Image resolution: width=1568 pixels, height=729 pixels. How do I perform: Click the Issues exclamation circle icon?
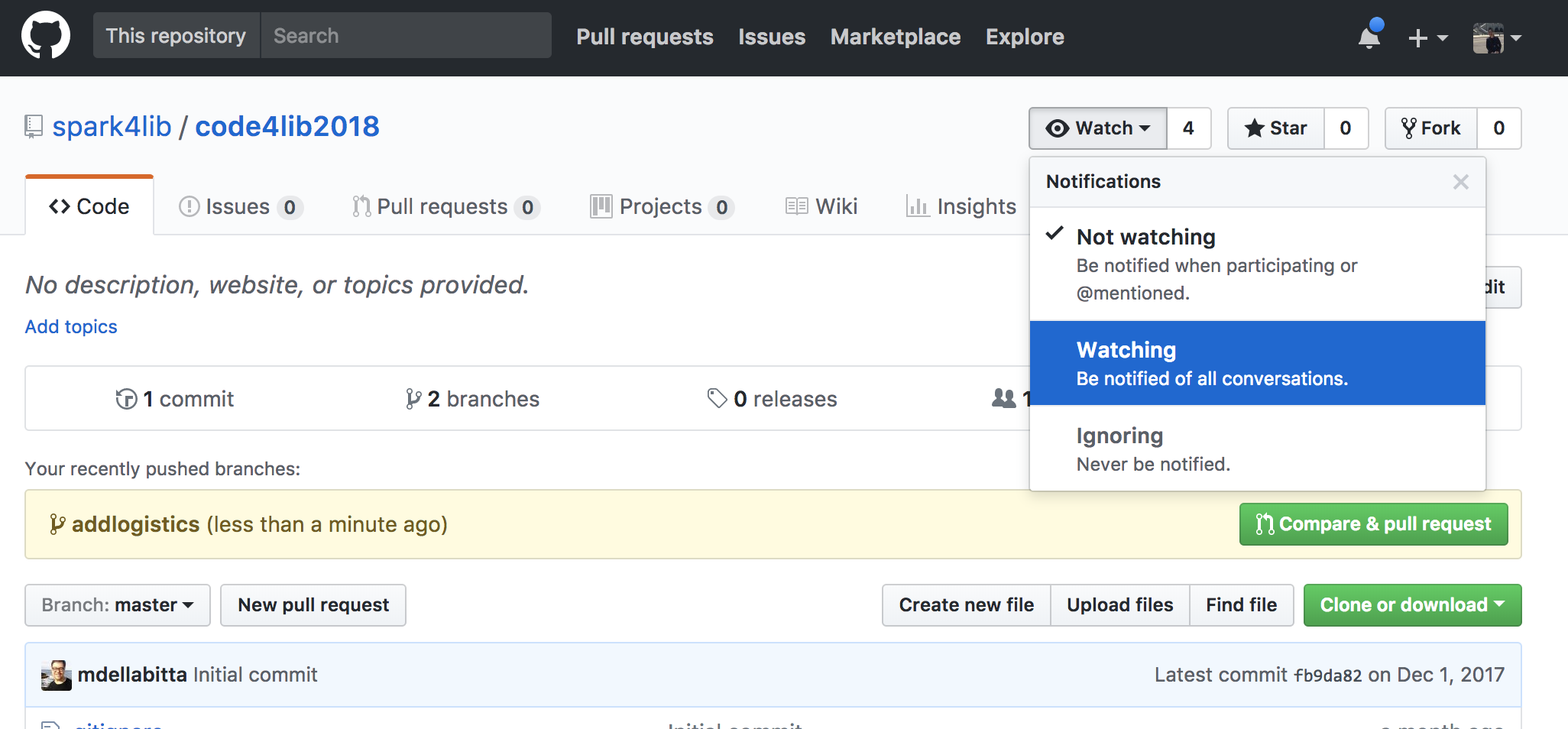tap(189, 206)
